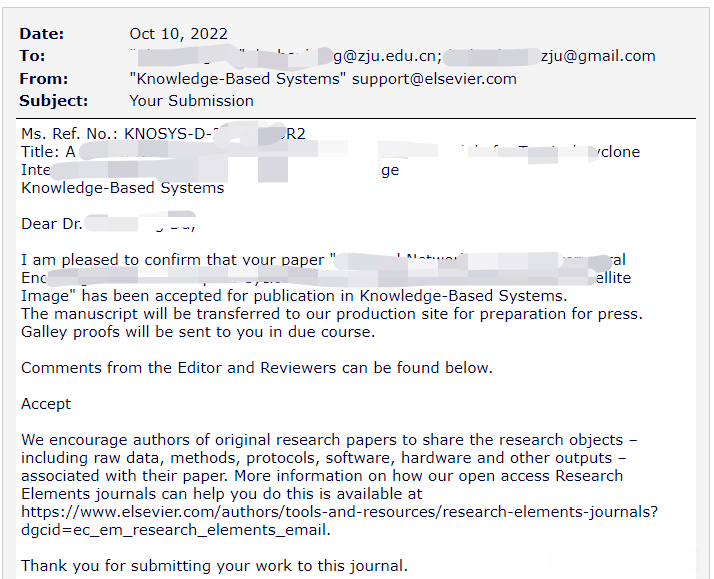Click the standalone word 'Accept'
This screenshot has height=579, width=714.
pos(46,404)
